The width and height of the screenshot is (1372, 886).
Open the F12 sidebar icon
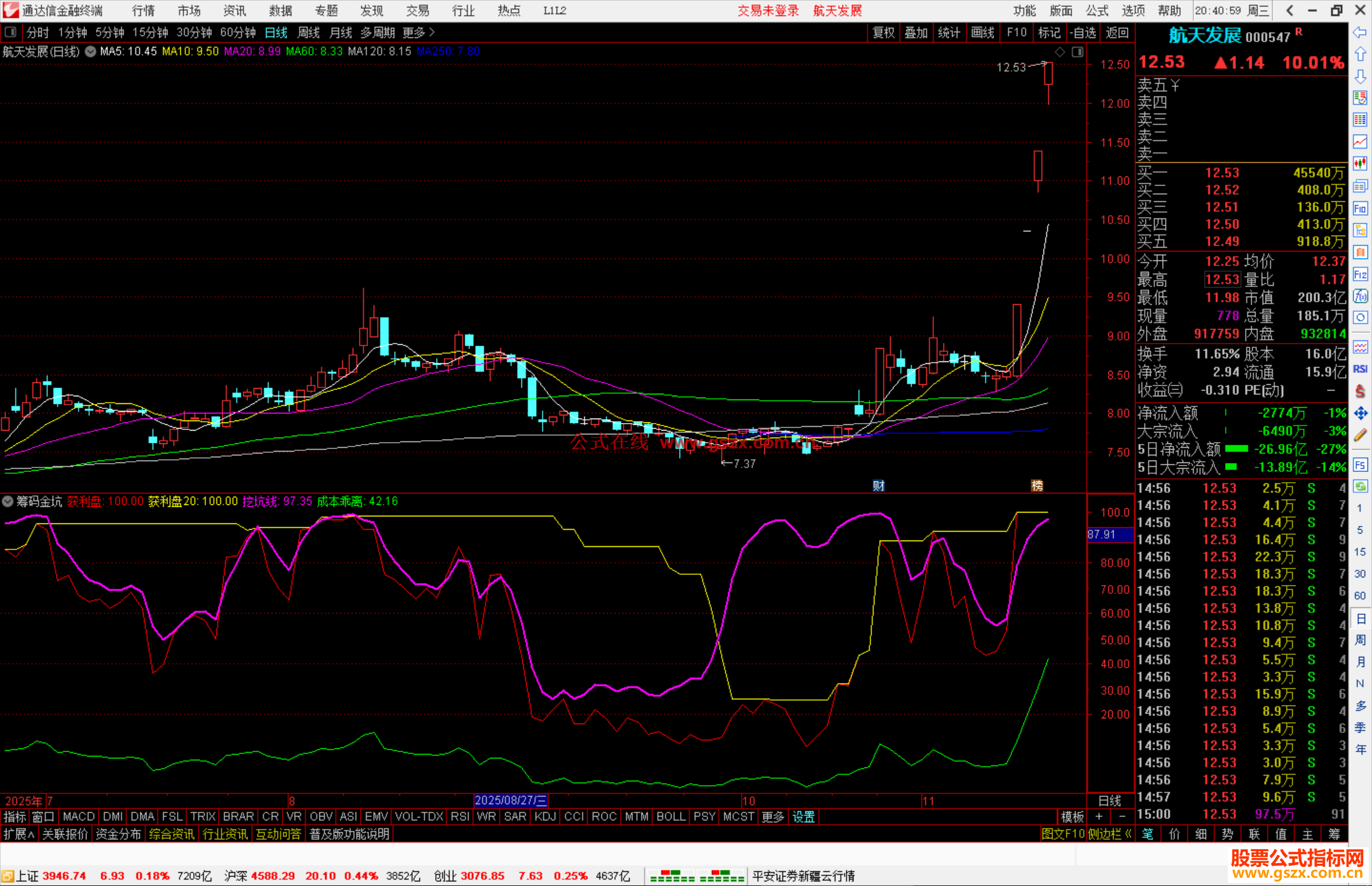click(x=1360, y=274)
